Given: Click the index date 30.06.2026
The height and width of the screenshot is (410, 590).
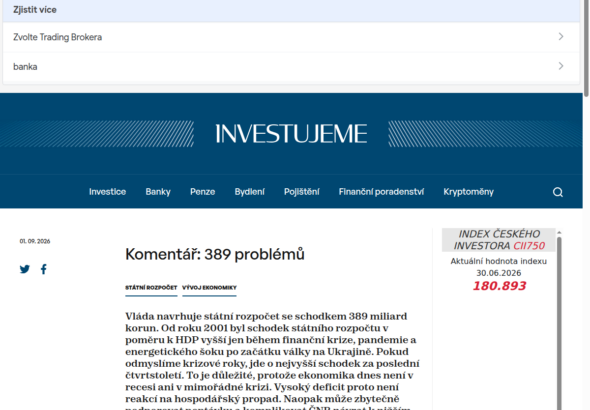Looking at the screenshot, I should click(x=499, y=273).
